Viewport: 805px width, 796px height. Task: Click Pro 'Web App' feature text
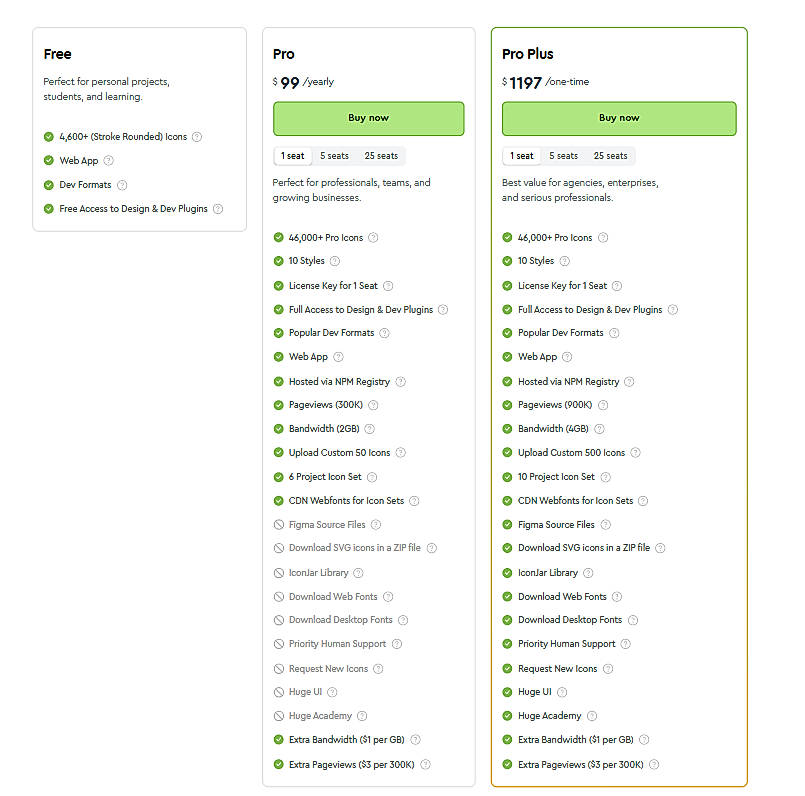(x=308, y=356)
